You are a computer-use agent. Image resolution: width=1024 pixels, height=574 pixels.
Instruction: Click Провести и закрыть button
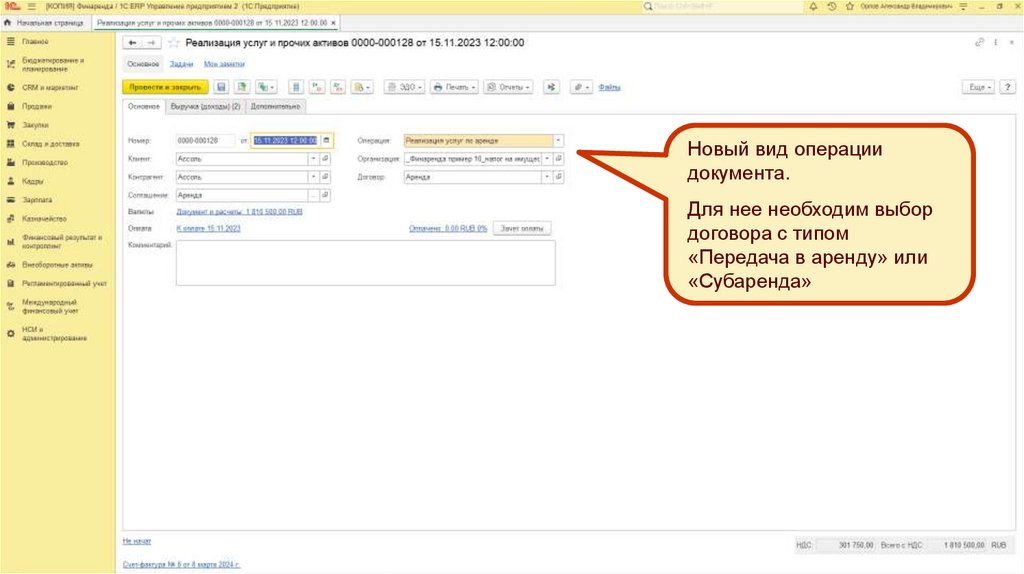point(164,88)
